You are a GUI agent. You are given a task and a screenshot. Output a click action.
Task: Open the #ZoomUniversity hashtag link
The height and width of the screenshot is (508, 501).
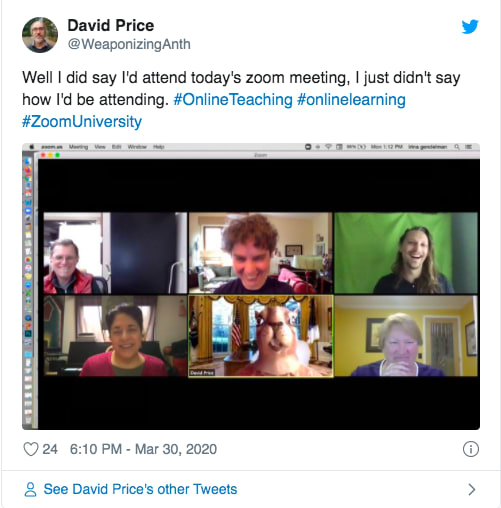point(82,121)
